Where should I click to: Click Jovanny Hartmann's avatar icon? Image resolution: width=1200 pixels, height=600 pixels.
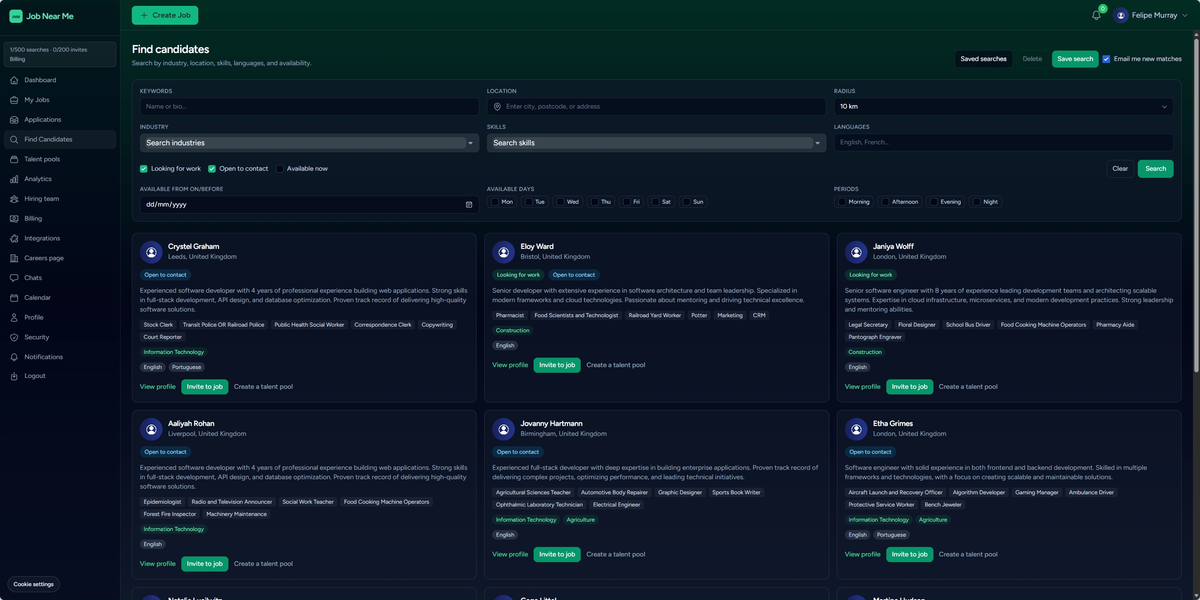tap(504, 429)
